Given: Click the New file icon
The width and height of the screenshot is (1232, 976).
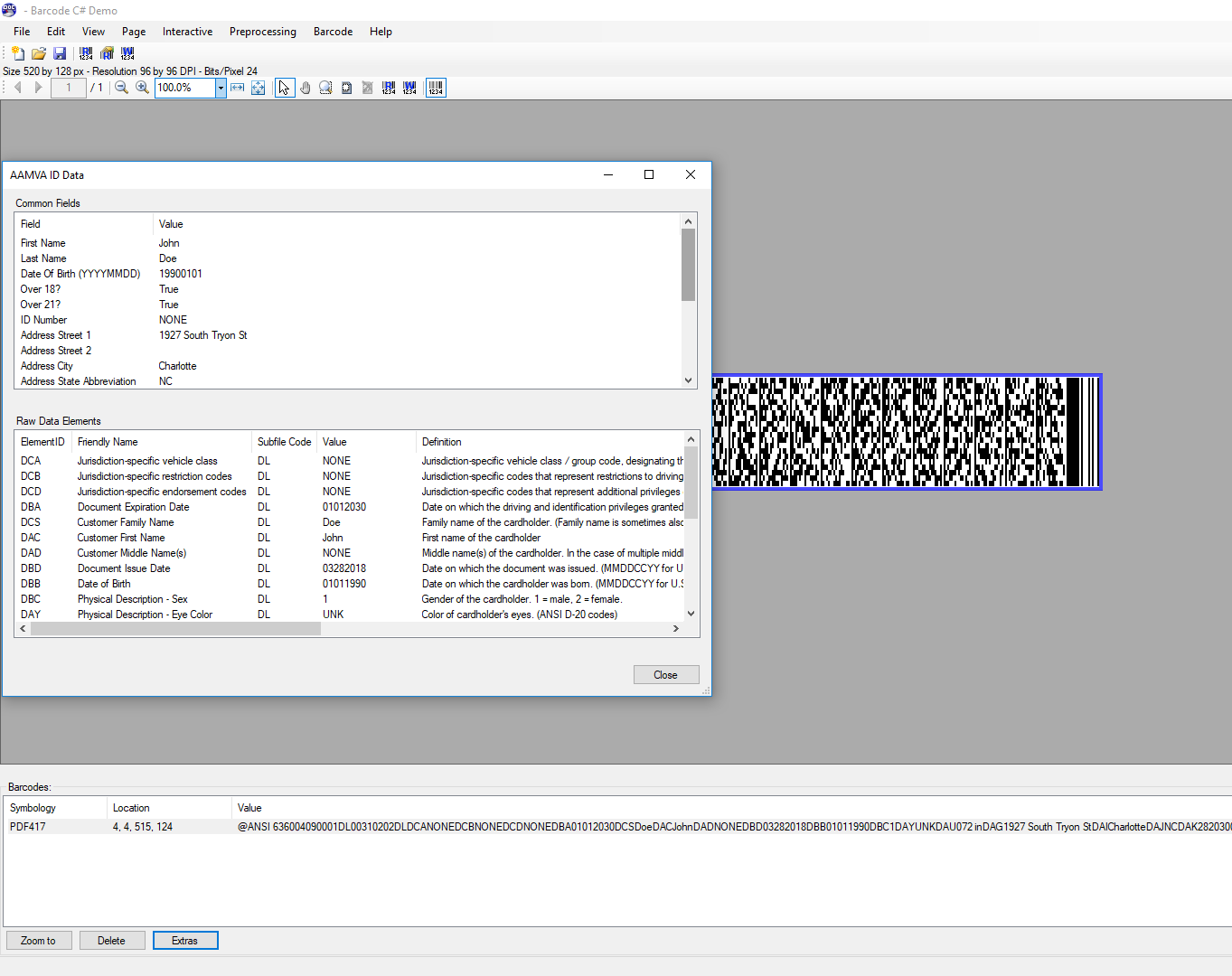Looking at the screenshot, I should (17, 53).
